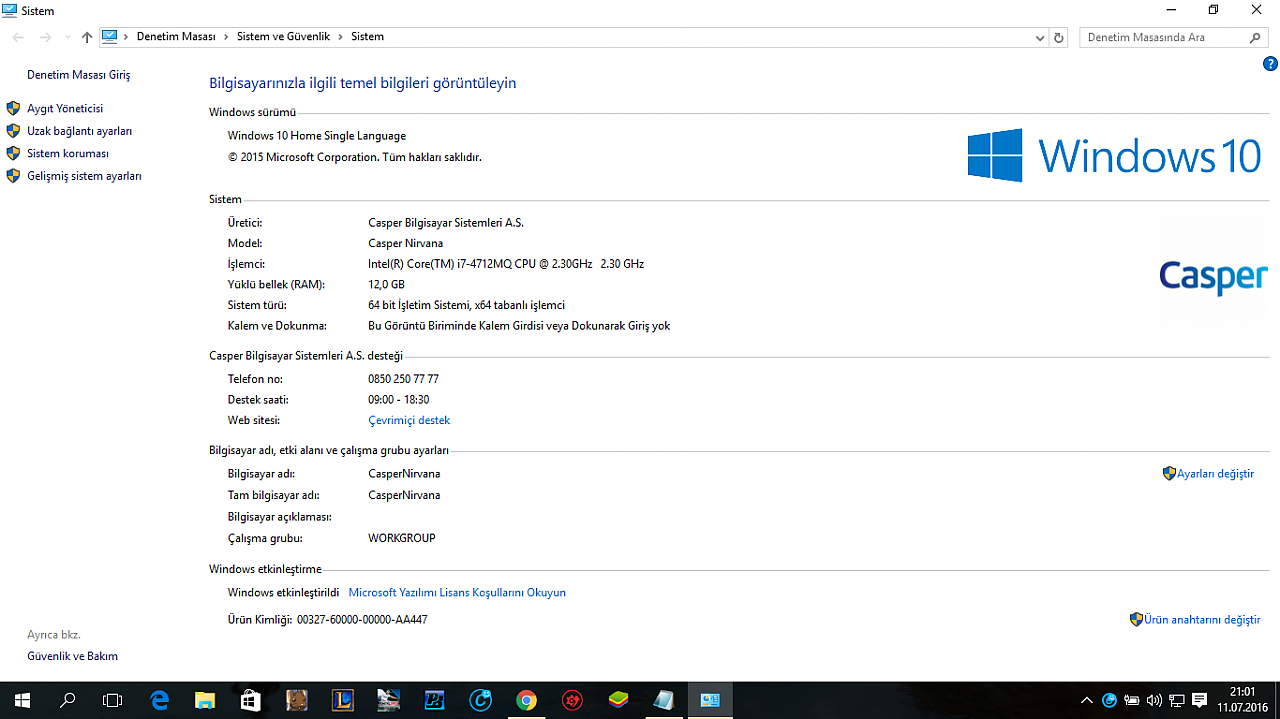The height and width of the screenshot is (719, 1280).
Task: Open Microsoft Yazılımı Lisans Koşullarını Okuyun link
Action: (457, 592)
